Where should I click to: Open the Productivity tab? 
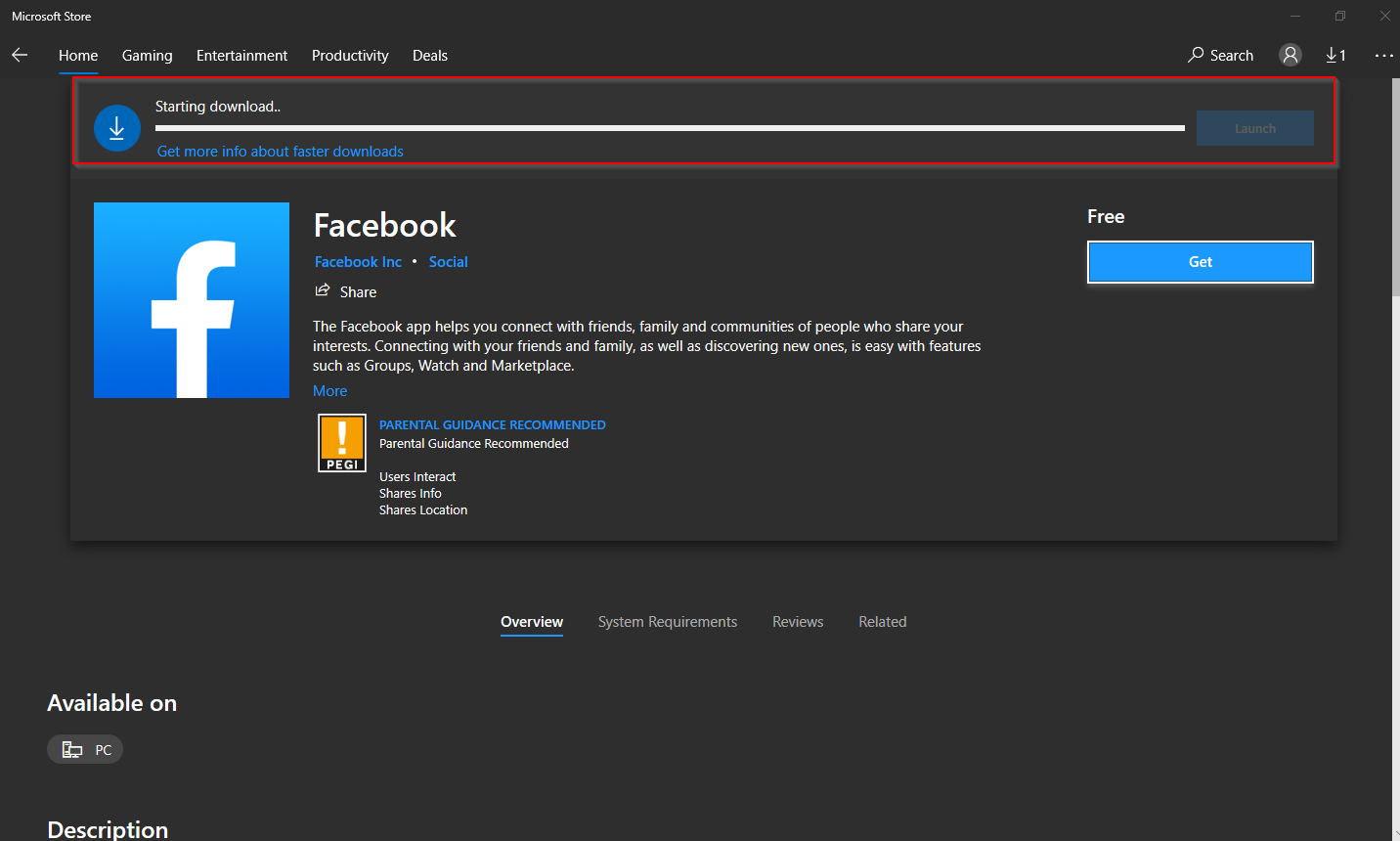[350, 55]
